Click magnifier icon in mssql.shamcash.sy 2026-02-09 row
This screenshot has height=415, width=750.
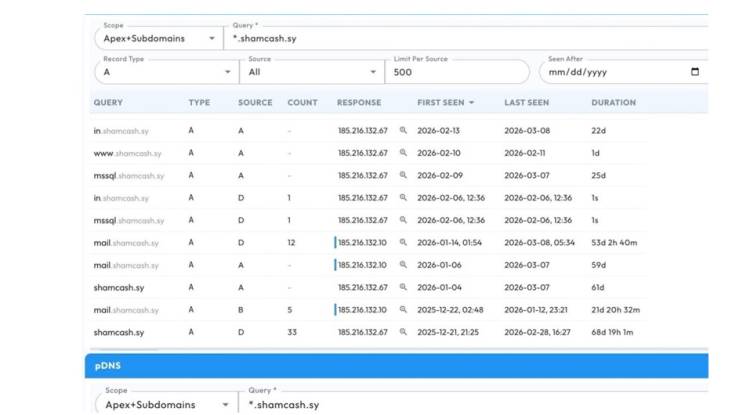(x=404, y=176)
